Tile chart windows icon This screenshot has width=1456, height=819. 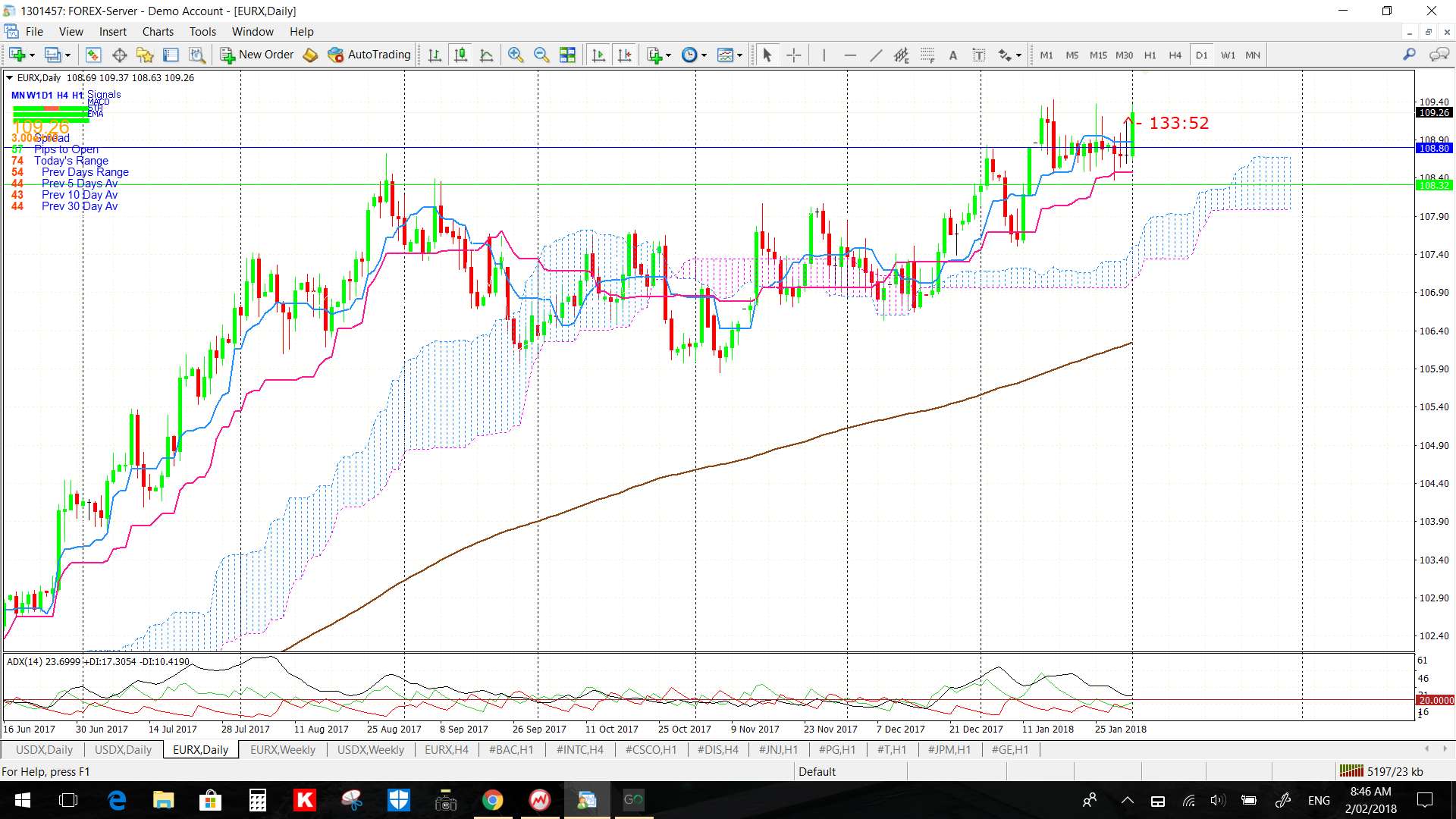pyautogui.click(x=567, y=55)
